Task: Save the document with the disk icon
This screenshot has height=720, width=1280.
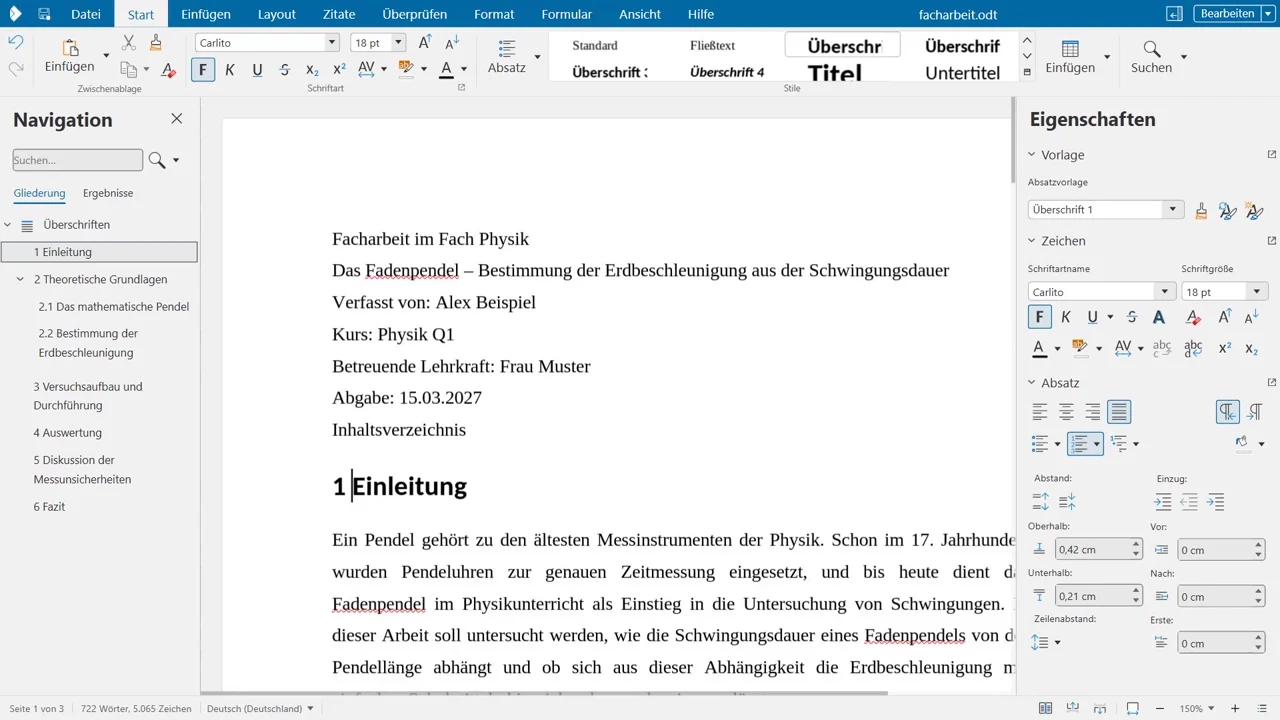Action: pos(44,14)
